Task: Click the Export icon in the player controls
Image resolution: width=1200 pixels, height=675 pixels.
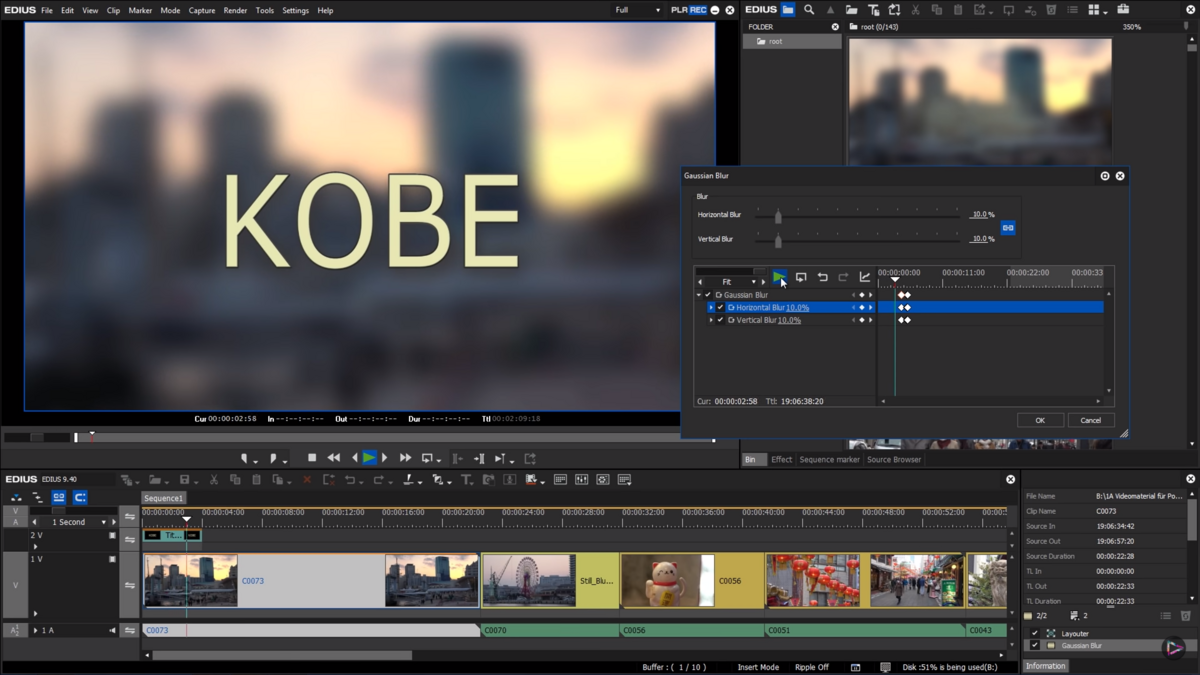Action: [x=530, y=458]
